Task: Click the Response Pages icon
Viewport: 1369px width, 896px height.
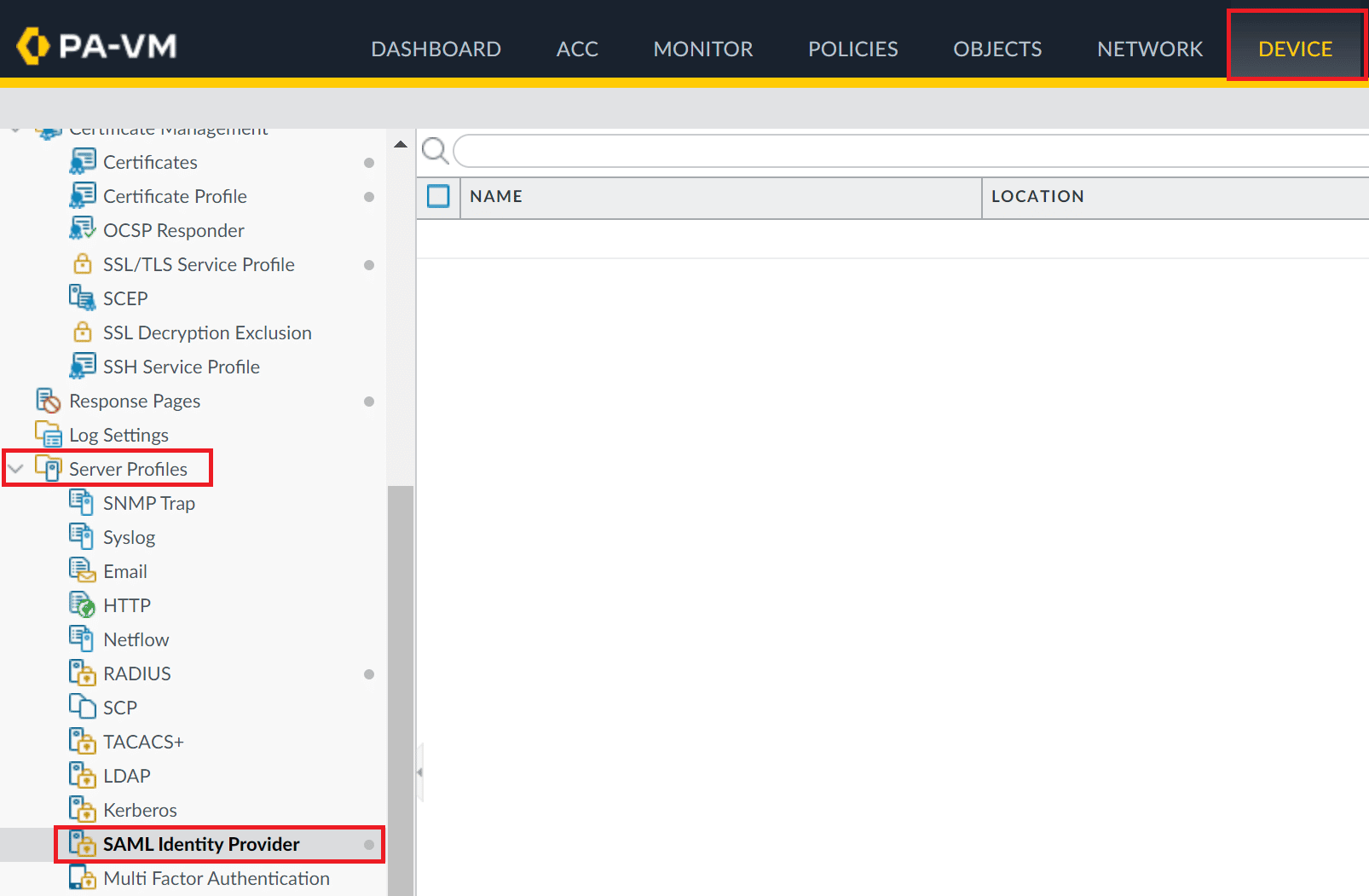Action: pos(48,400)
